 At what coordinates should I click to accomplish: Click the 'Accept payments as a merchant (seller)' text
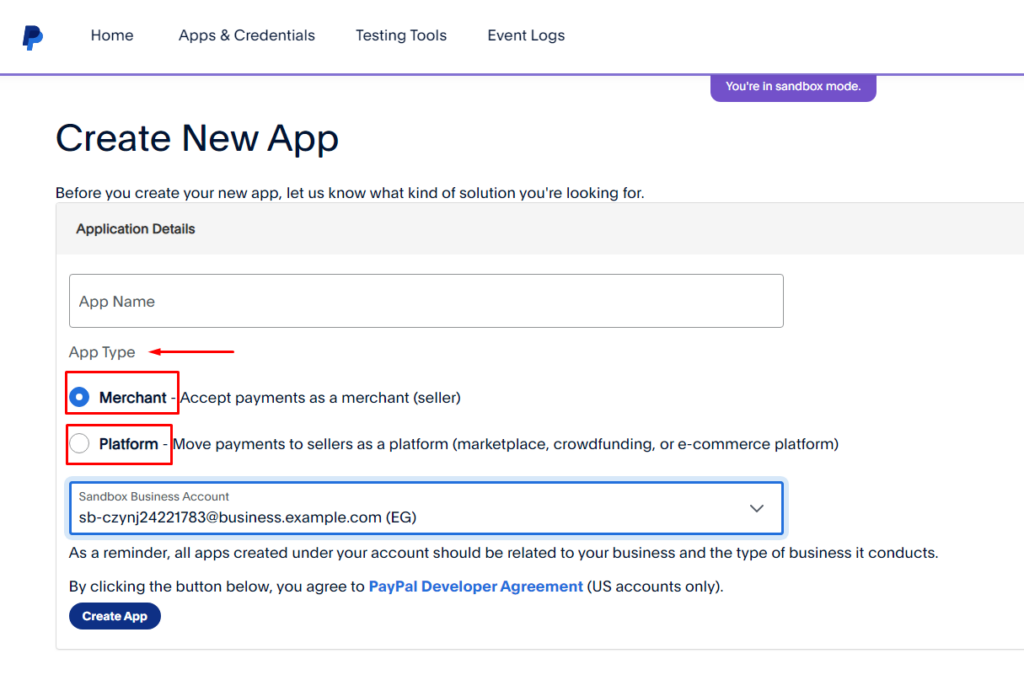pyautogui.click(x=320, y=398)
